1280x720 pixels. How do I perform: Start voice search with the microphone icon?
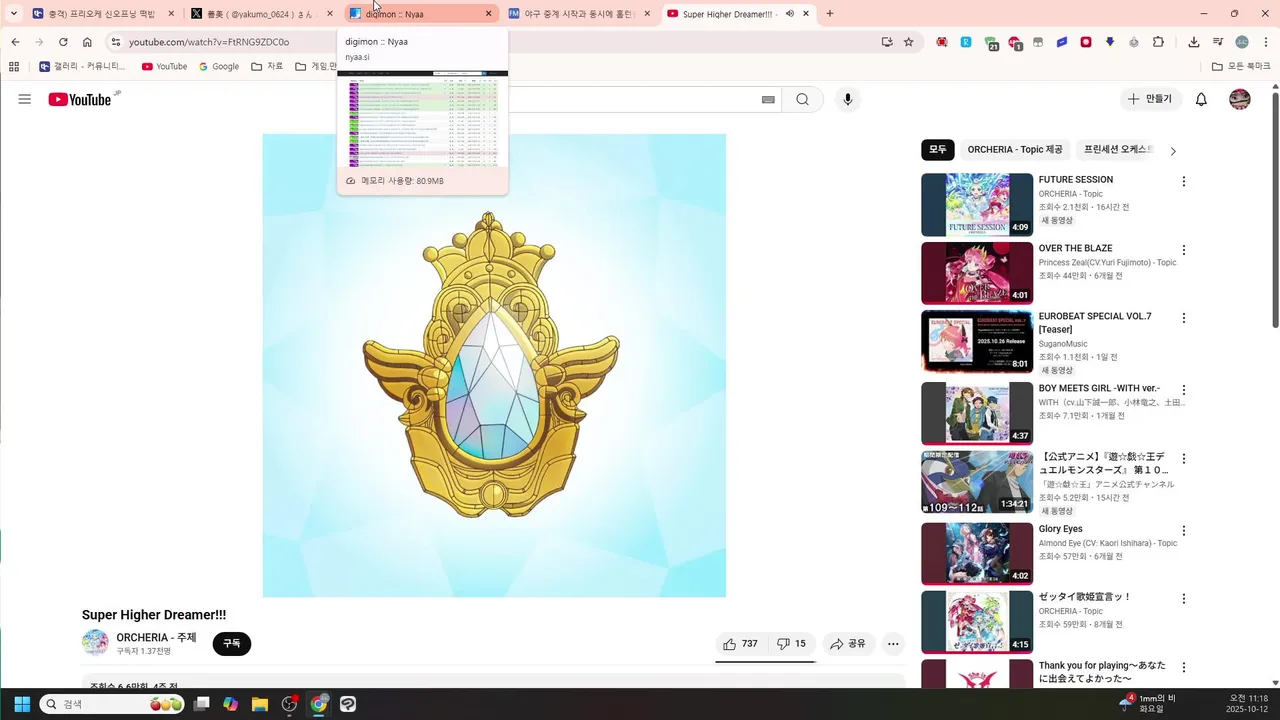pyautogui.click(x=848, y=99)
